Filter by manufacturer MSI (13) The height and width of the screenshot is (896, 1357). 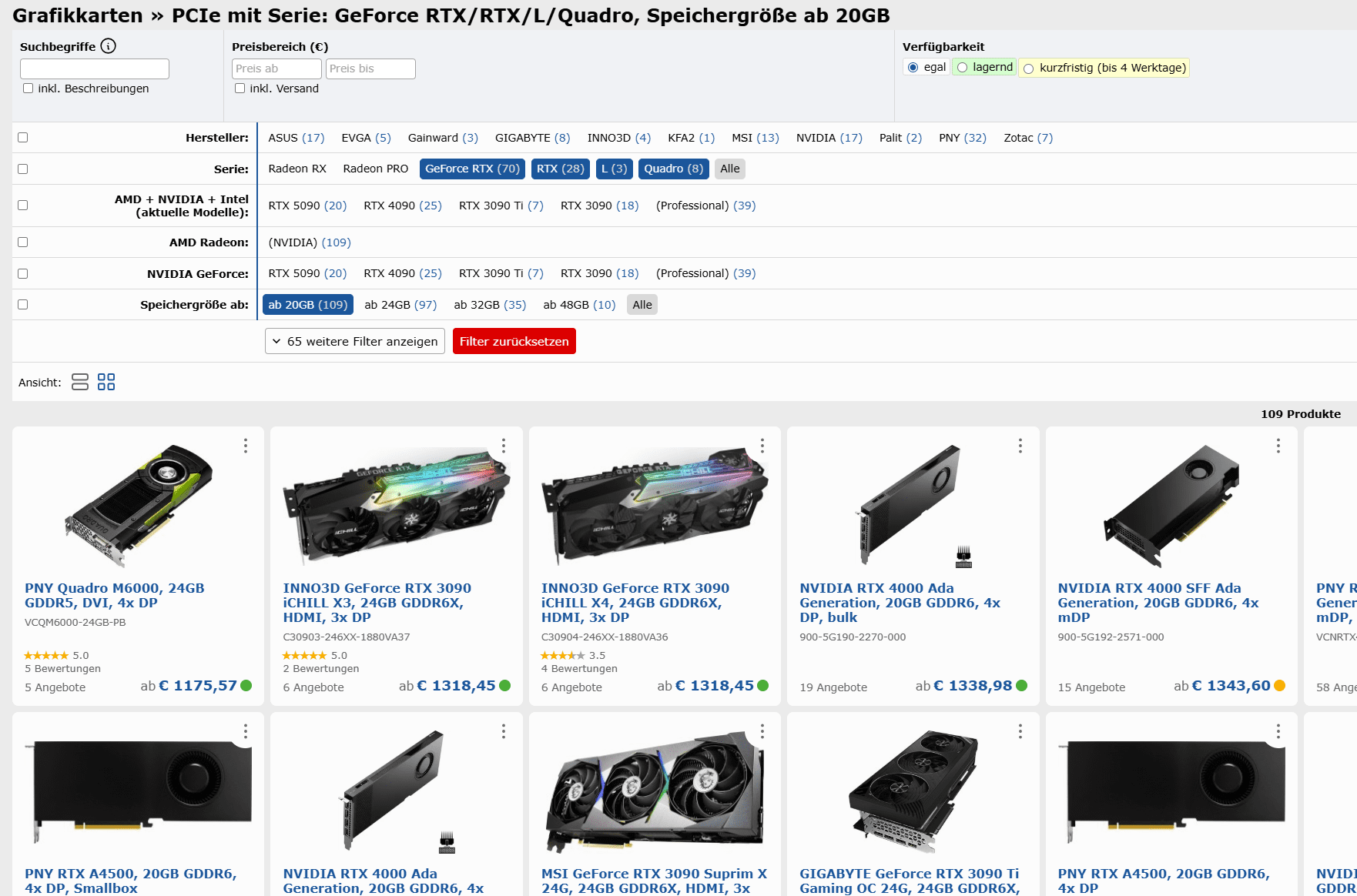pos(756,138)
